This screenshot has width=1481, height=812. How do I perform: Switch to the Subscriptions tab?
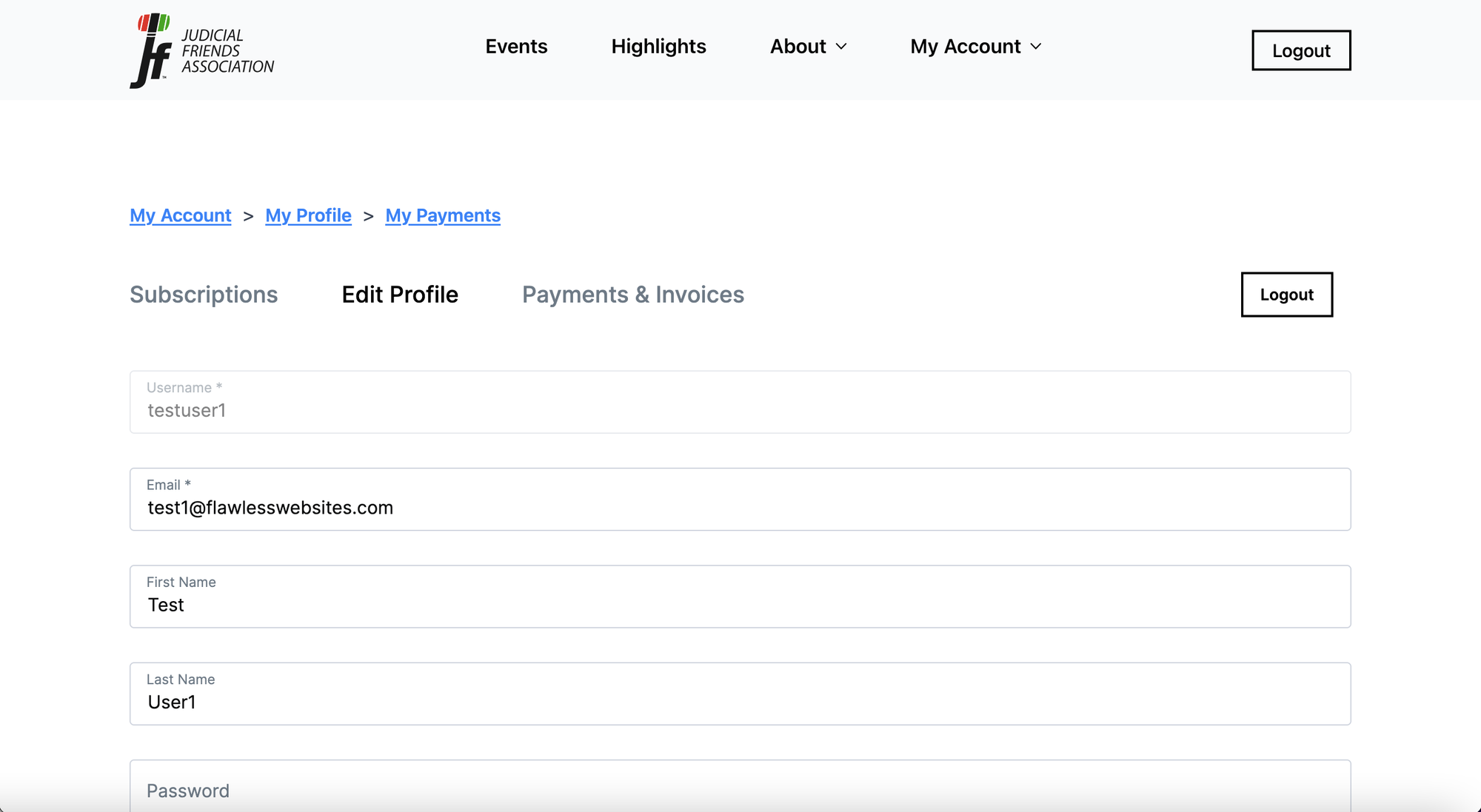tap(204, 295)
